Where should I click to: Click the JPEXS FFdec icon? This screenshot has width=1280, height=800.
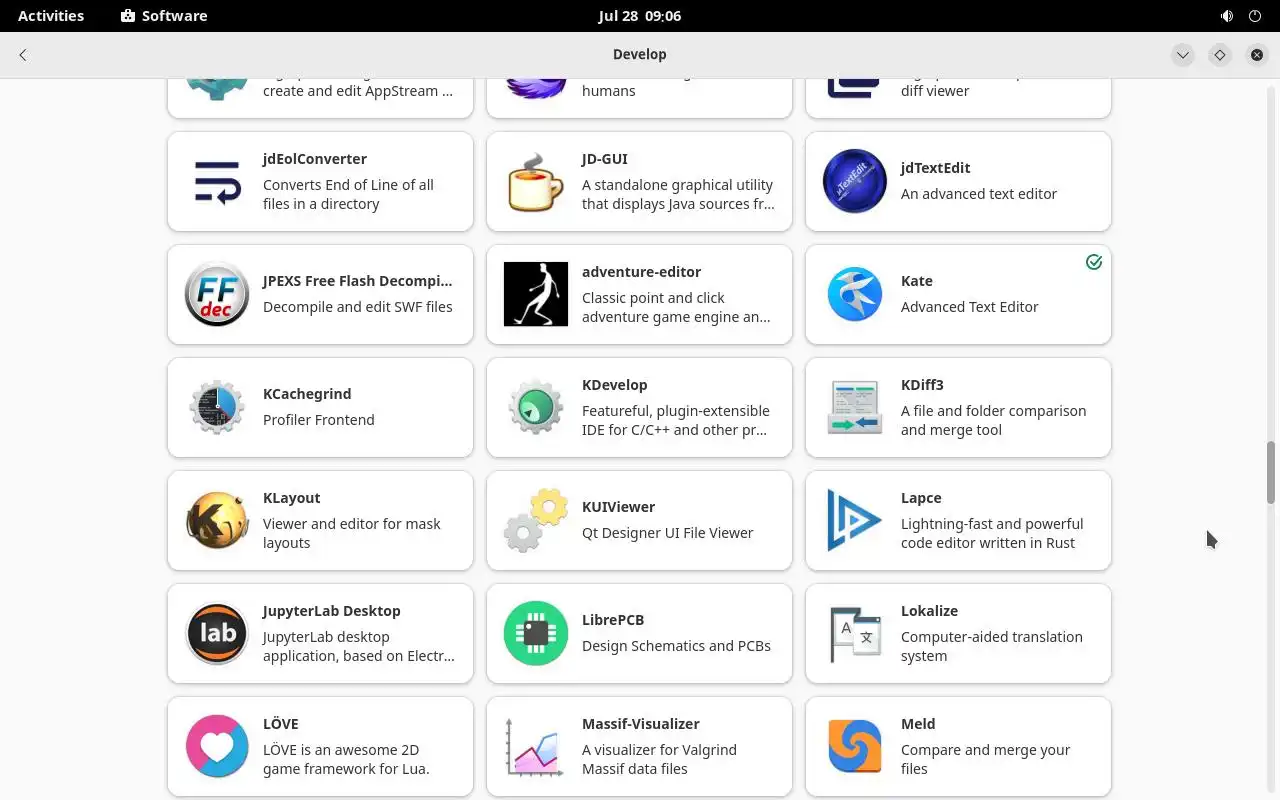(x=217, y=294)
